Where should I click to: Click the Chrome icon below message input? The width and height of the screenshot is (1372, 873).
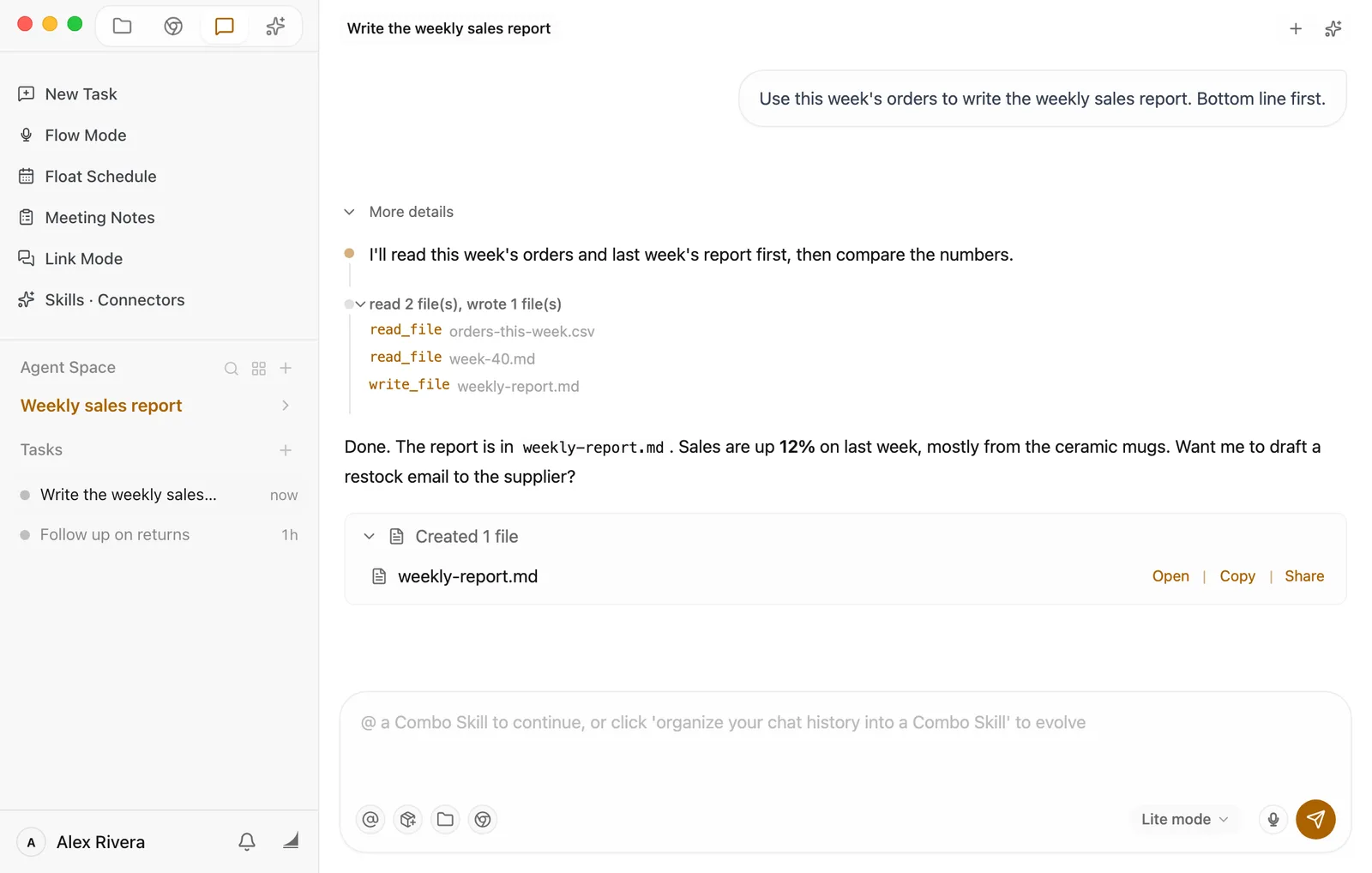(483, 820)
